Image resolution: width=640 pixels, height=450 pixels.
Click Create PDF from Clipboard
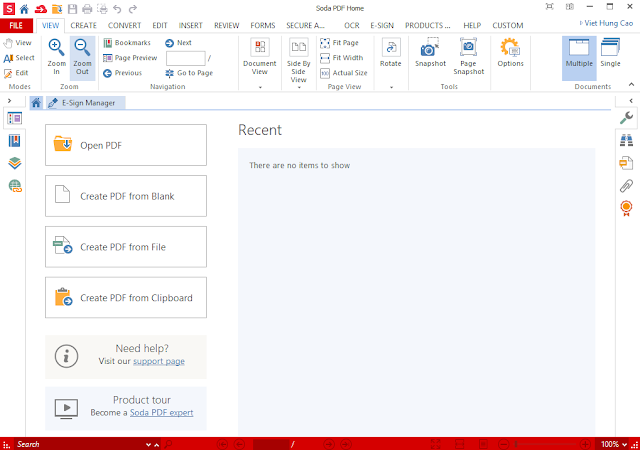coord(126,297)
